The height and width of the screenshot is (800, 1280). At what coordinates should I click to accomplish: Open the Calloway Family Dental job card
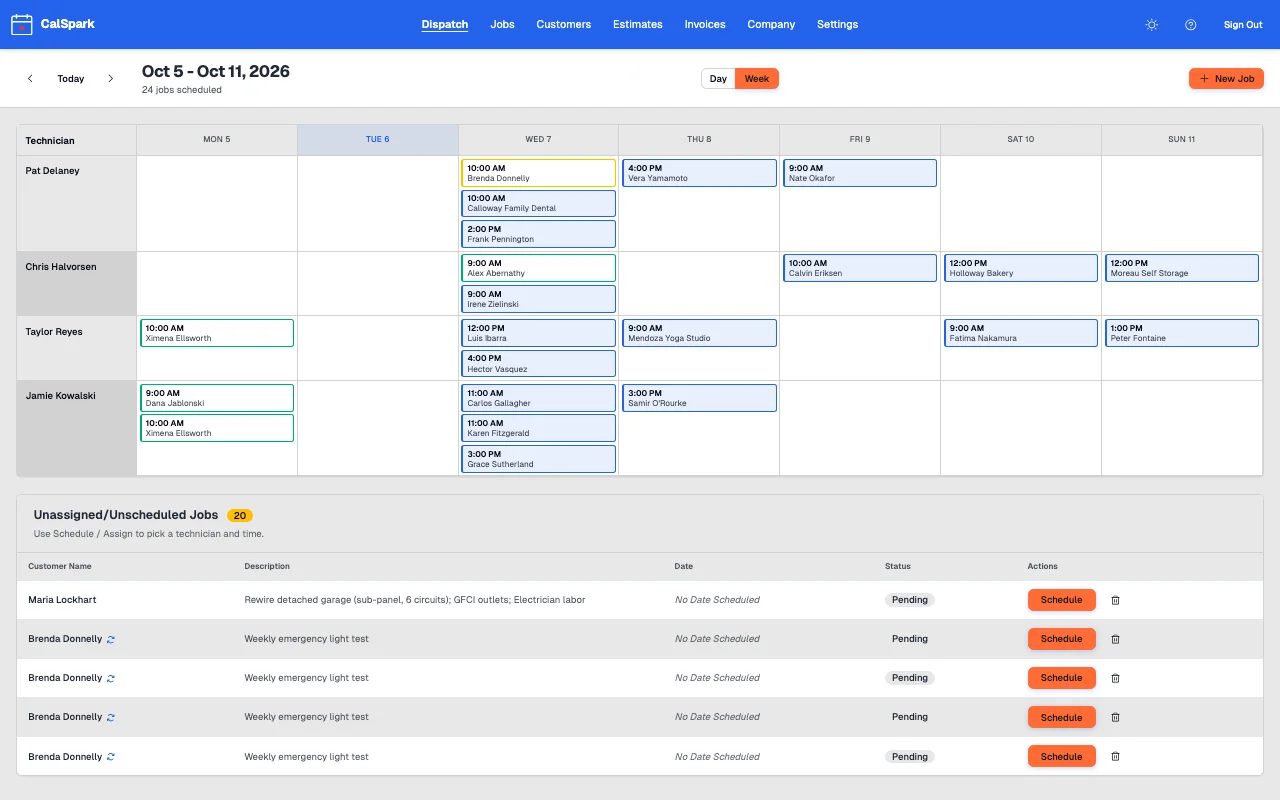pyautogui.click(x=538, y=203)
